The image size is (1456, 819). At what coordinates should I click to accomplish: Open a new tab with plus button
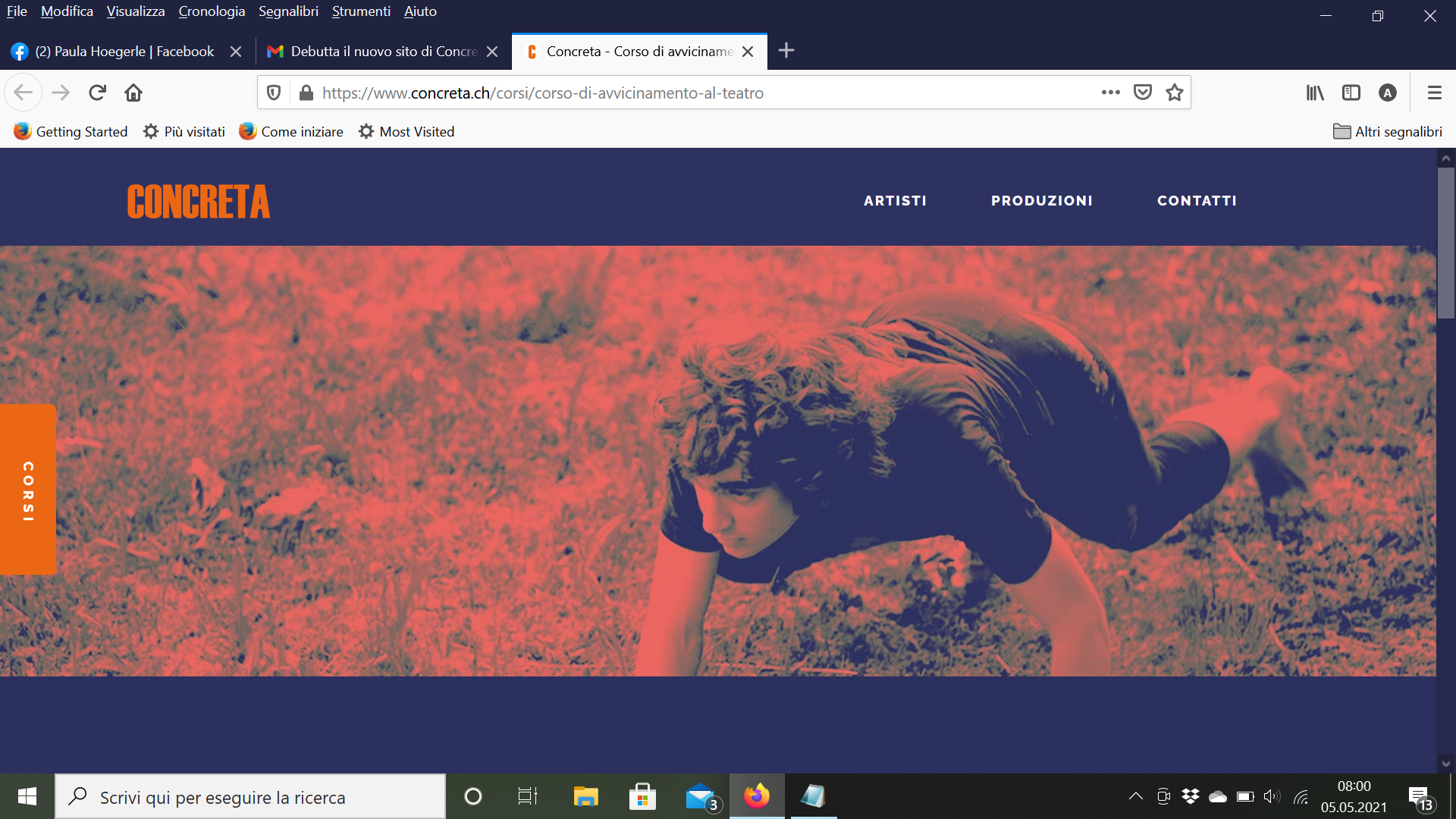click(786, 51)
